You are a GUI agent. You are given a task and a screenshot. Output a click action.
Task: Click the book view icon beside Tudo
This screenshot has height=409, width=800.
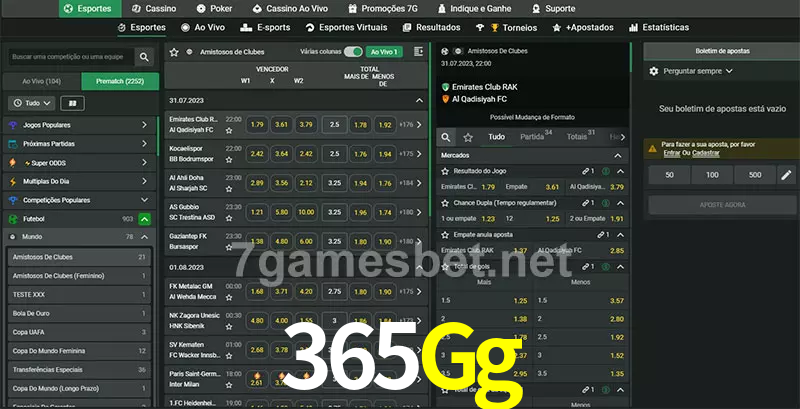pyautogui.click(x=72, y=103)
